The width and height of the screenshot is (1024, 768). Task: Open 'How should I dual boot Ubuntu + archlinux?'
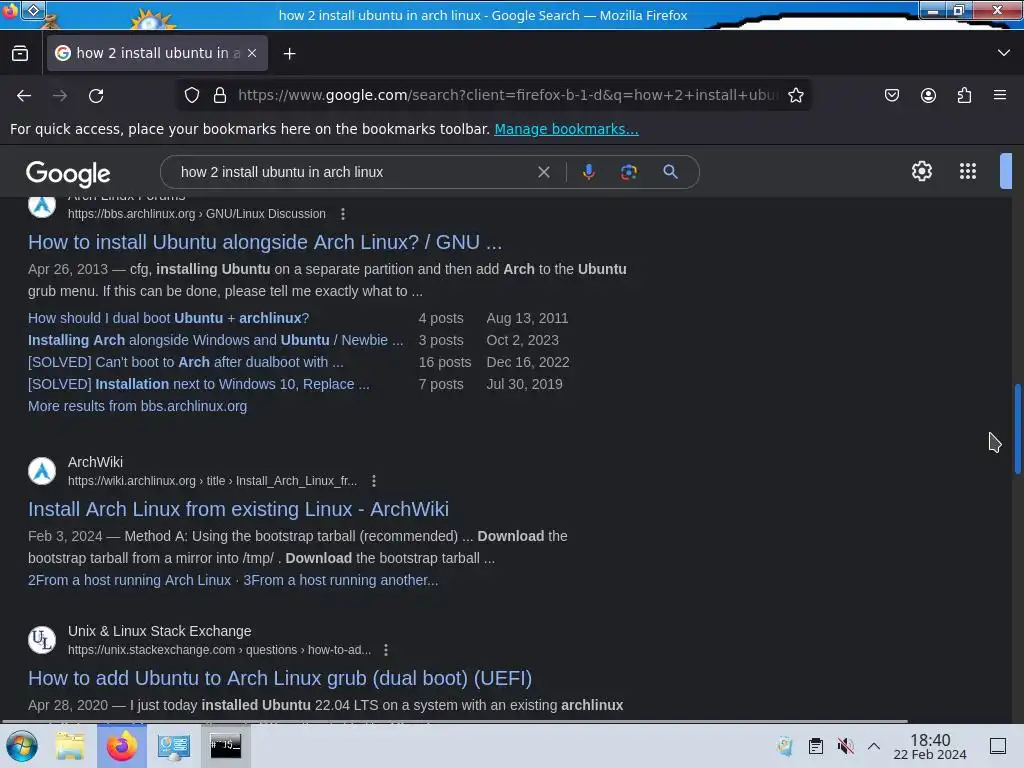tap(168, 318)
